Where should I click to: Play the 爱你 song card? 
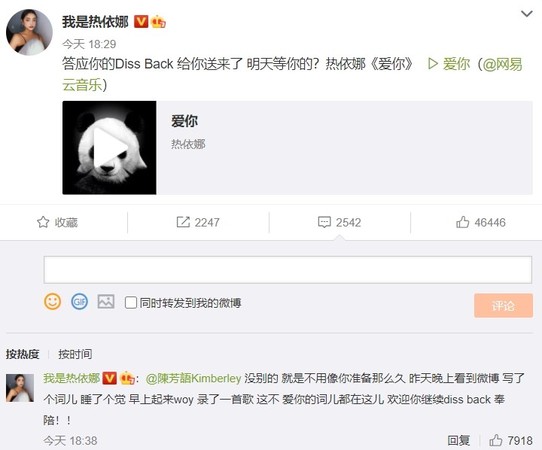coord(109,148)
